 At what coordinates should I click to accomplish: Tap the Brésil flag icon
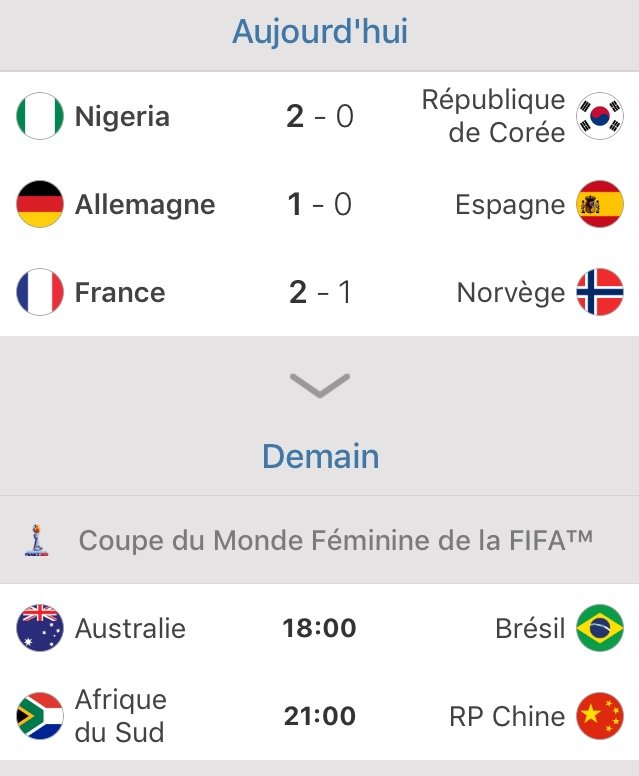click(600, 629)
